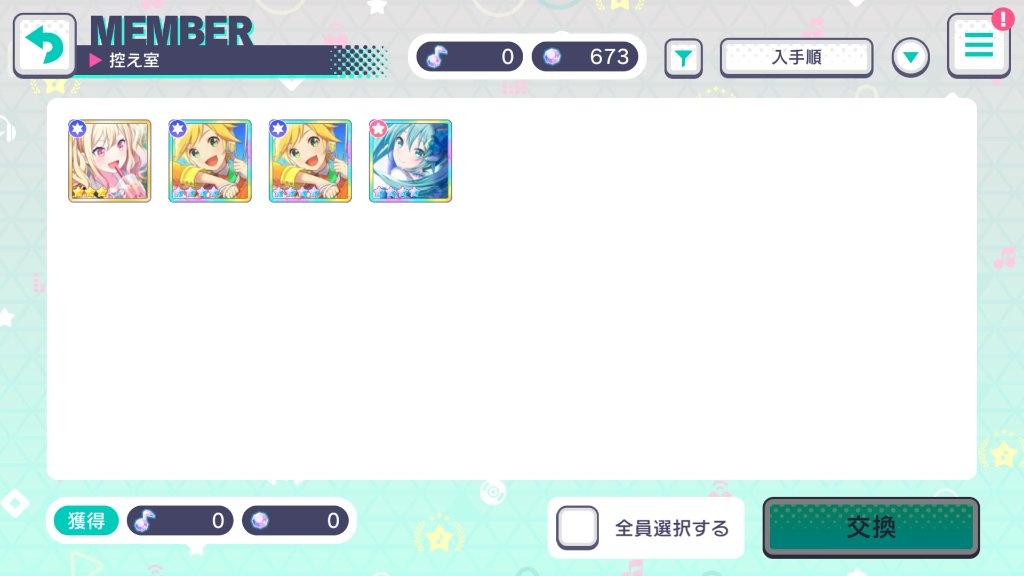The image size is (1024, 576).
Task: Tap the green back arrow button
Action: (x=44, y=45)
